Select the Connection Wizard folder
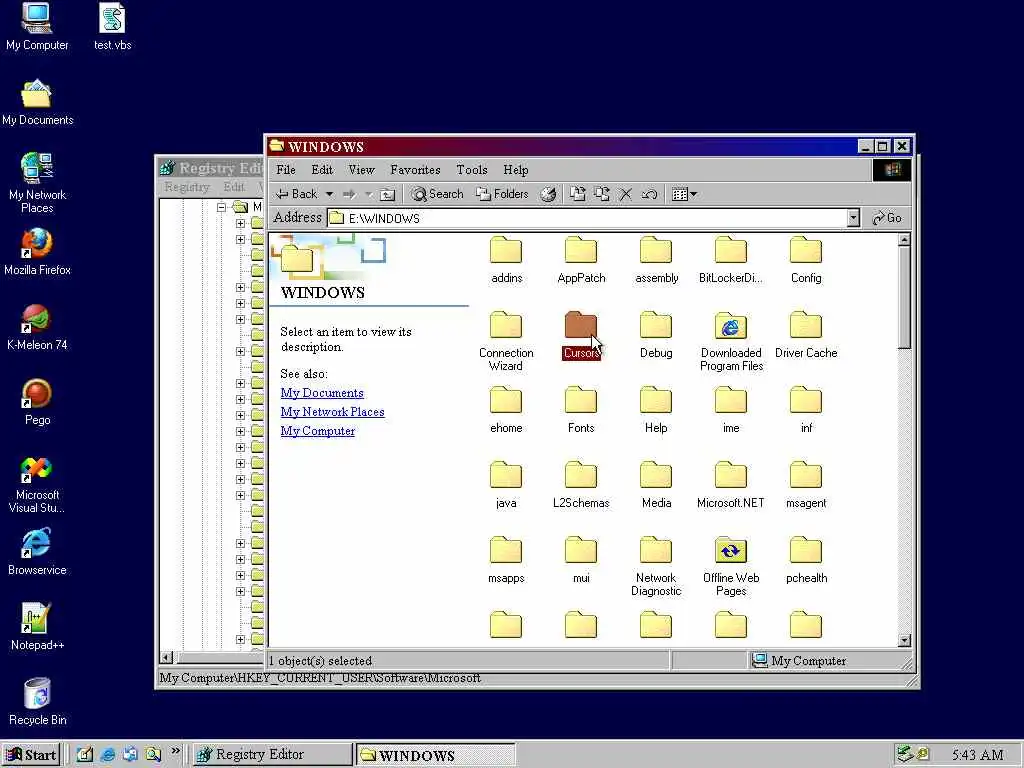1024x768 pixels. click(x=506, y=341)
